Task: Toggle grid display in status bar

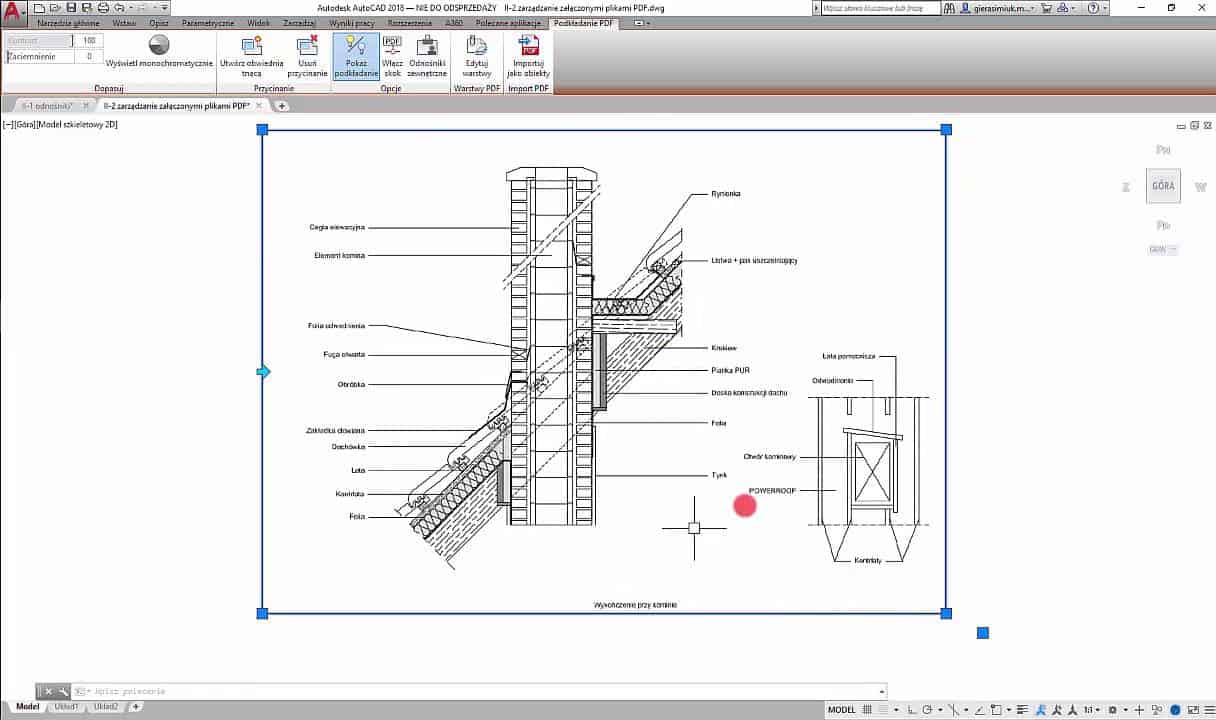Action: 870,709
